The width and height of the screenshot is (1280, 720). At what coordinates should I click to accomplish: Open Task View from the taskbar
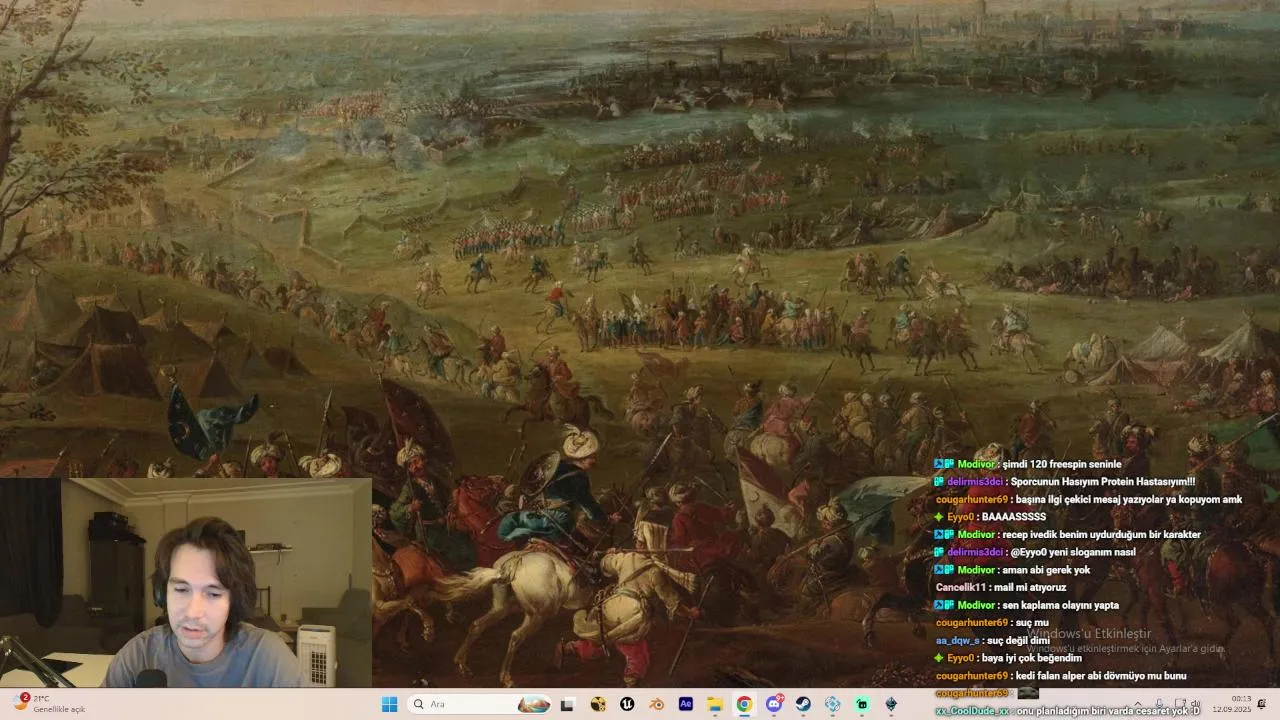tap(567, 704)
